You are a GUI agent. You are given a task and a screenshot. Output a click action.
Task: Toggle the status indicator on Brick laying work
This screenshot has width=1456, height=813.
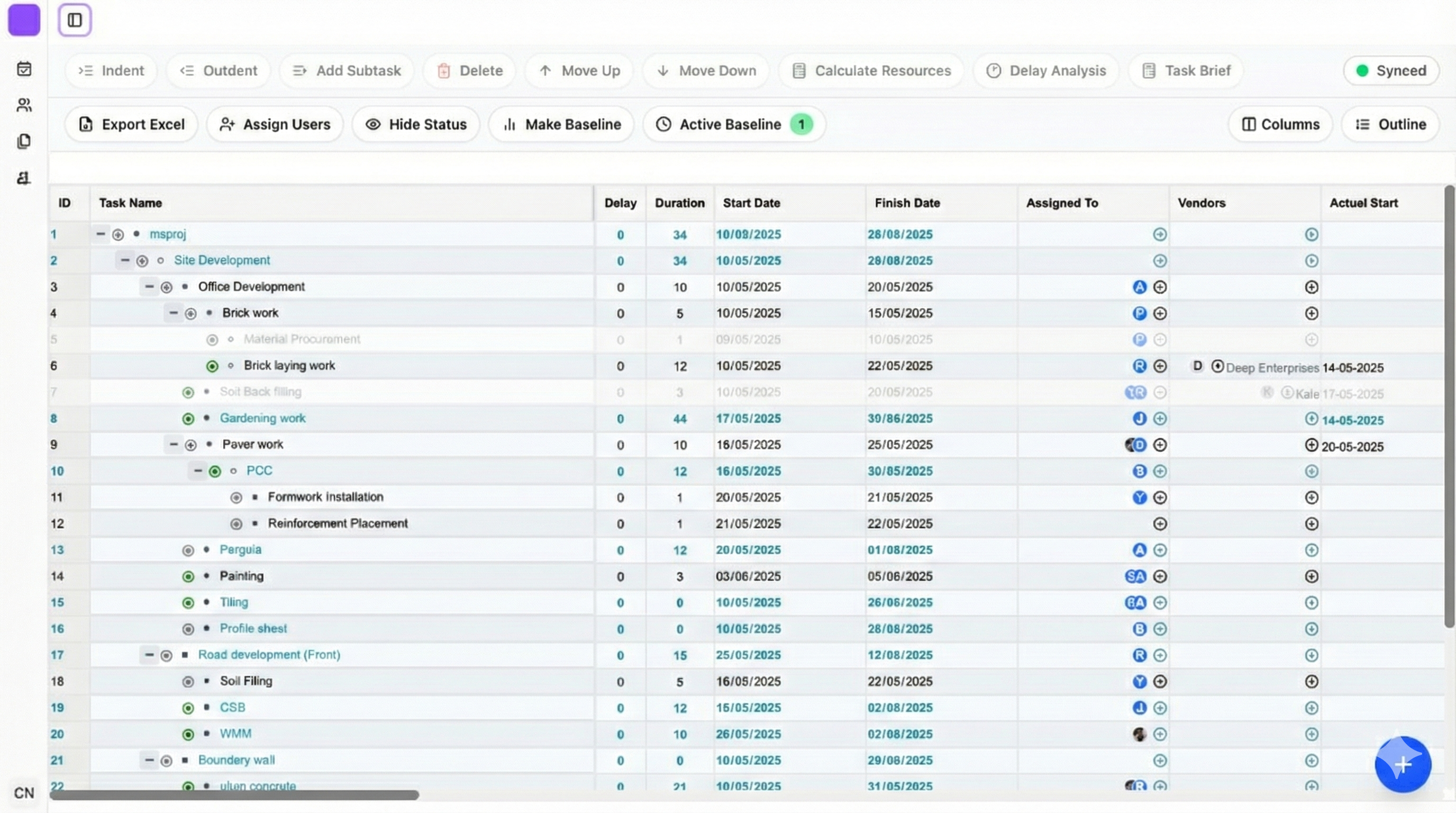click(x=212, y=366)
